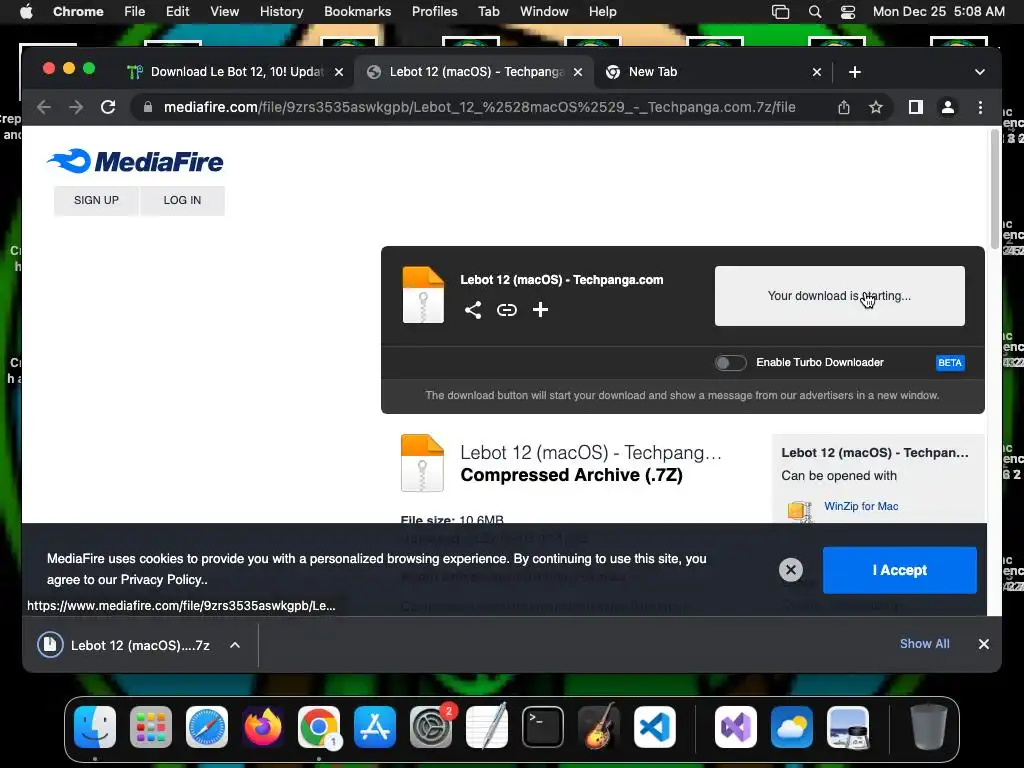
Task: Open App Store from the Dock
Action: tap(375, 727)
